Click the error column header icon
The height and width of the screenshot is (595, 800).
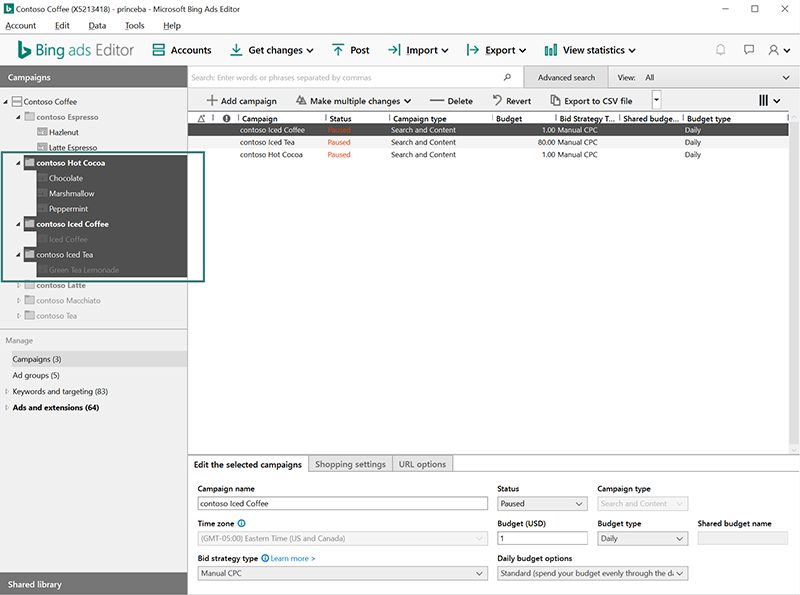pyautogui.click(x=227, y=118)
